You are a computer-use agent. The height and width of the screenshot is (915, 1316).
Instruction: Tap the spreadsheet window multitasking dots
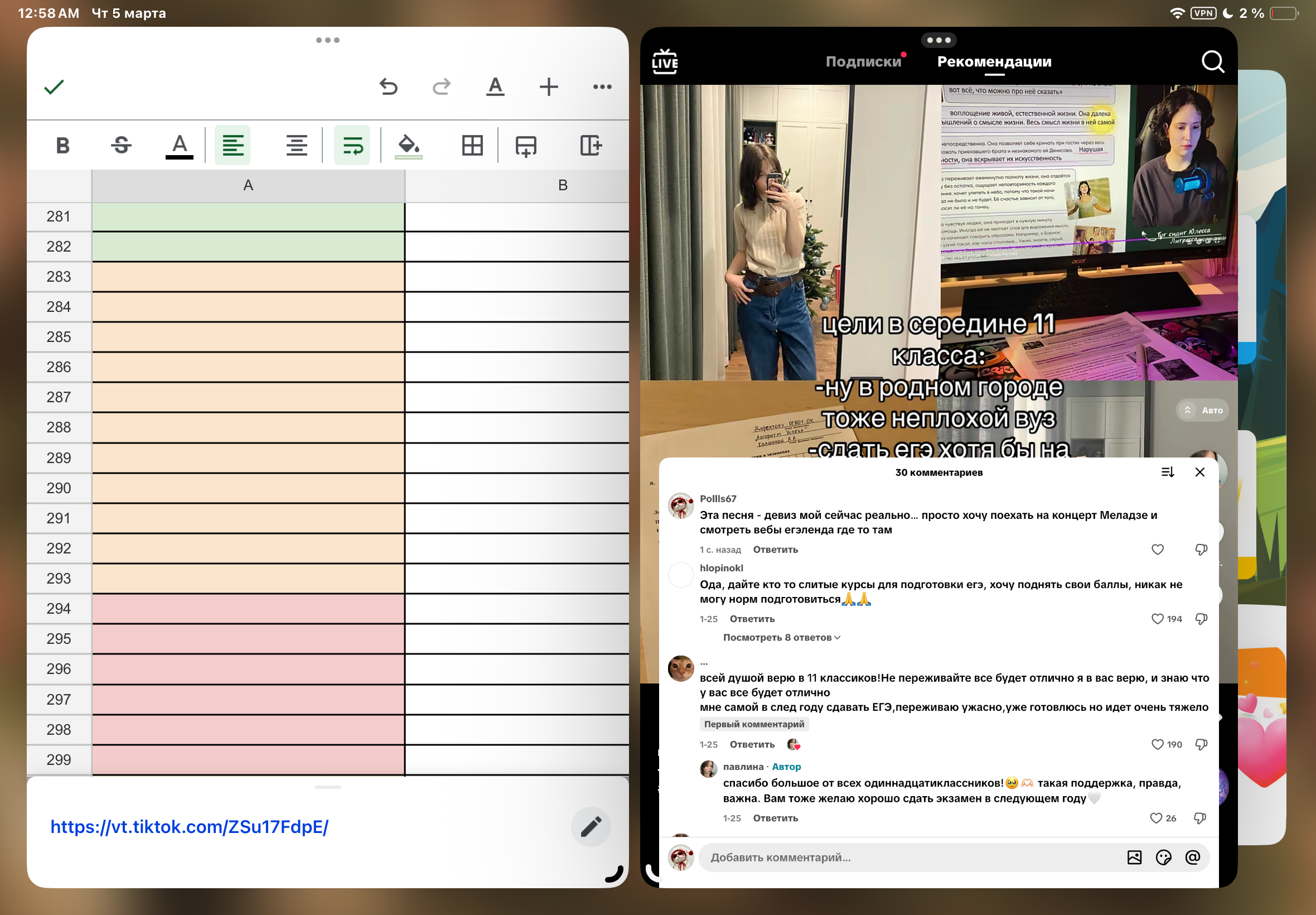(x=328, y=40)
